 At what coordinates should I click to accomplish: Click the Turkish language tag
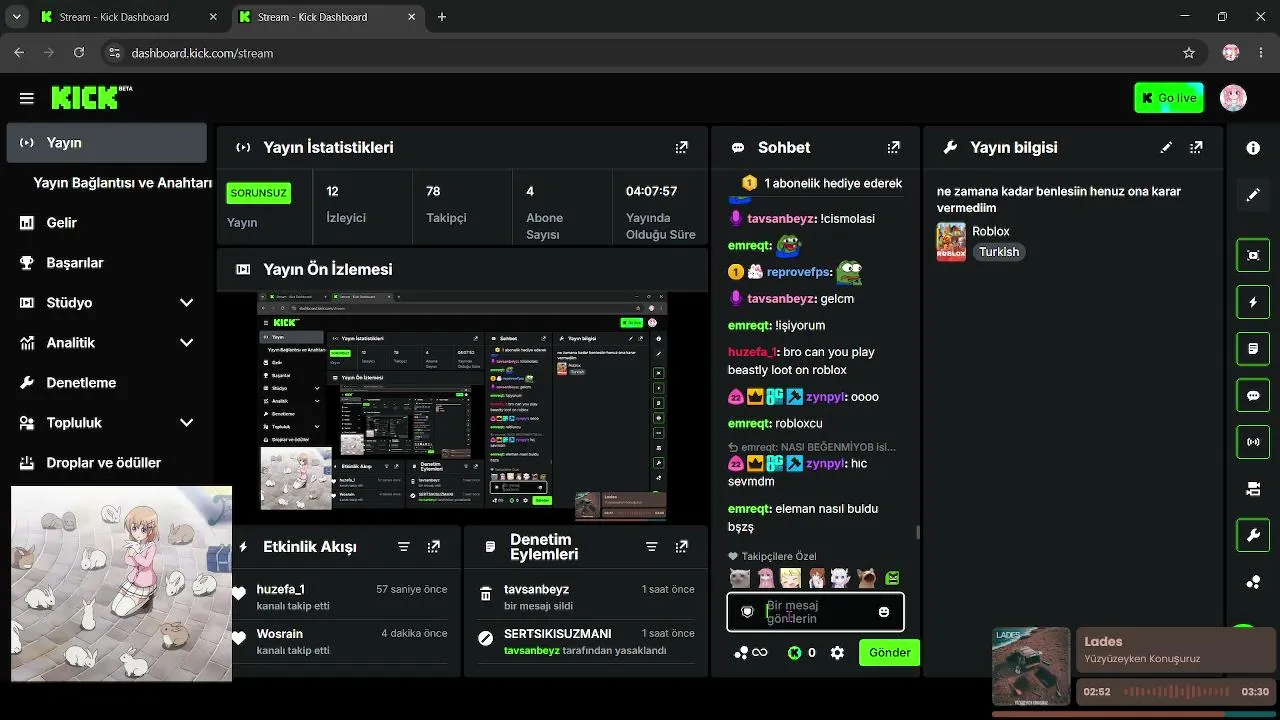click(x=999, y=252)
